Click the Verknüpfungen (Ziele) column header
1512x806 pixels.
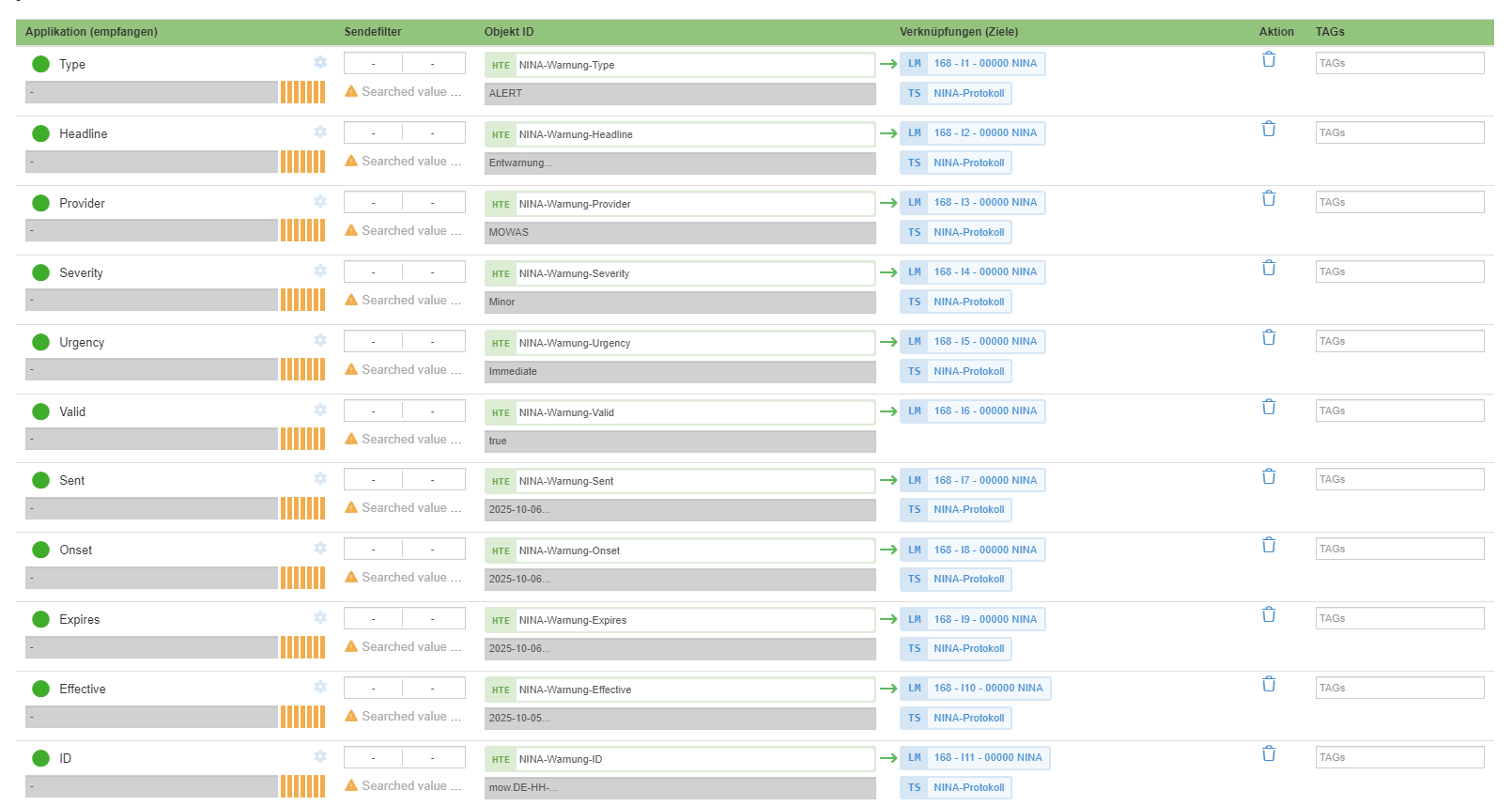click(x=958, y=32)
